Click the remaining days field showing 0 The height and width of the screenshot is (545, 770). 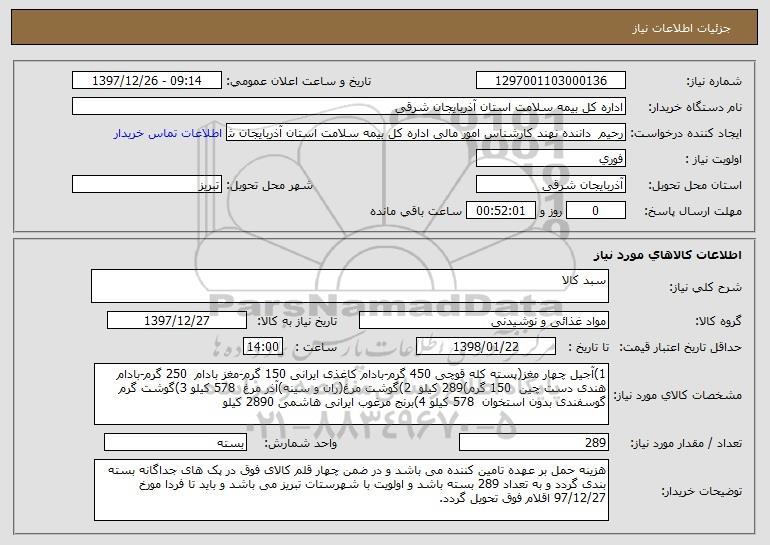point(596,211)
